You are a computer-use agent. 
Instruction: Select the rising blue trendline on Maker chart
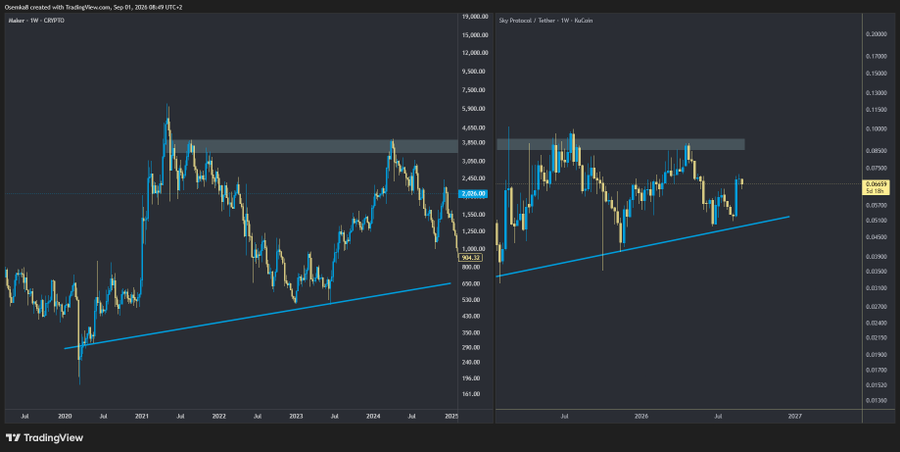[257, 315]
